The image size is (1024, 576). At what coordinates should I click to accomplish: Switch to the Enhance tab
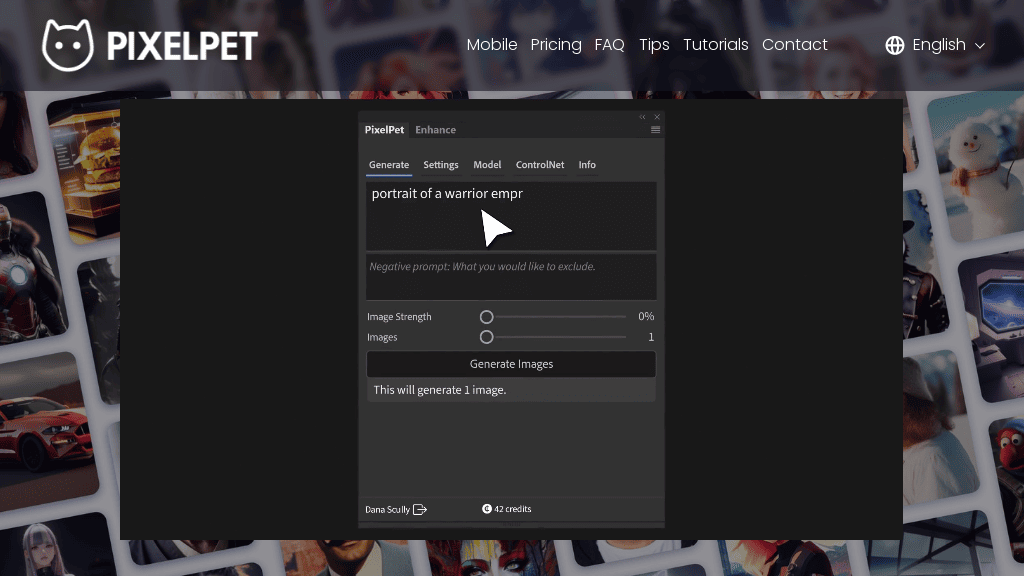(435, 129)
